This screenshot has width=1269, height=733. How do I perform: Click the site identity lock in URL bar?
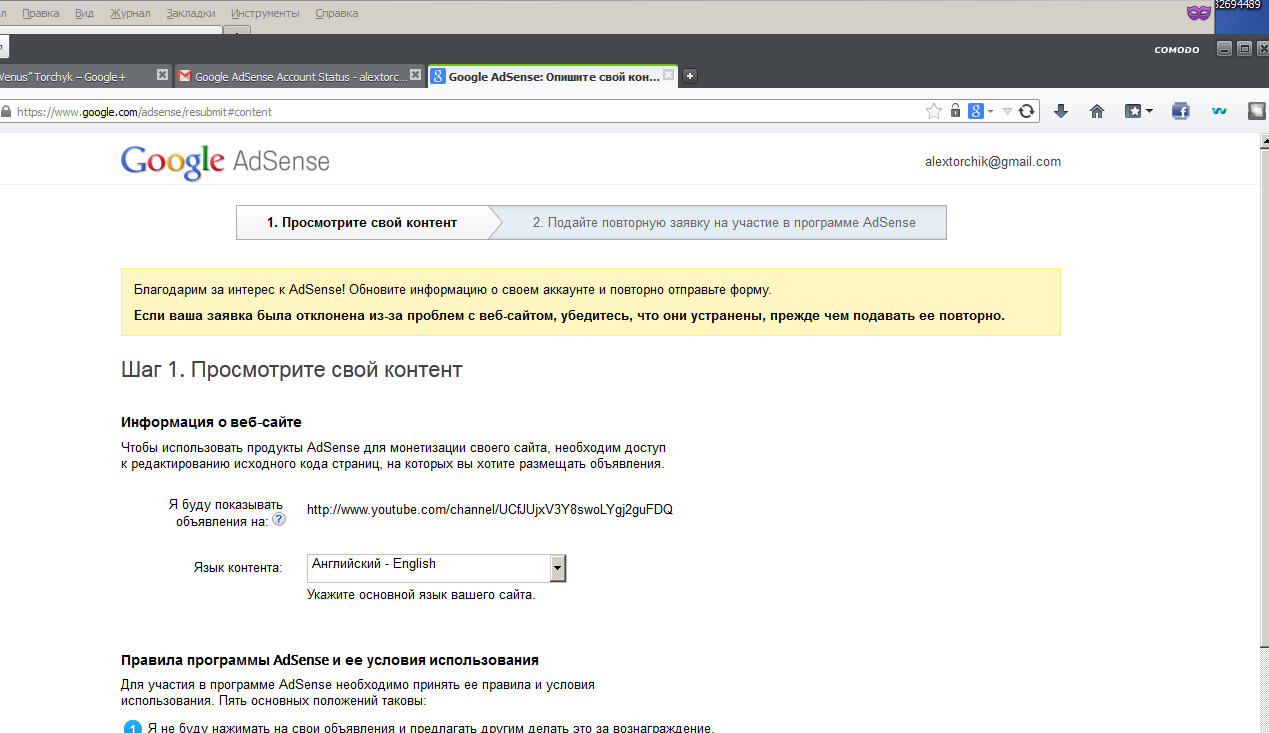tap(6, 112)
